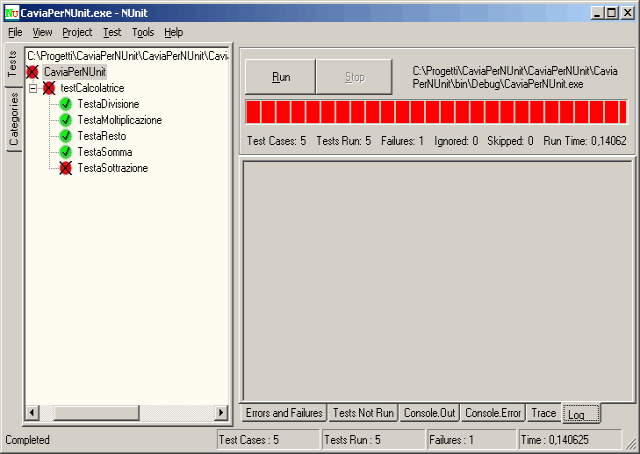Open the Tools menu
640x454 pixels.
(143, 32)
